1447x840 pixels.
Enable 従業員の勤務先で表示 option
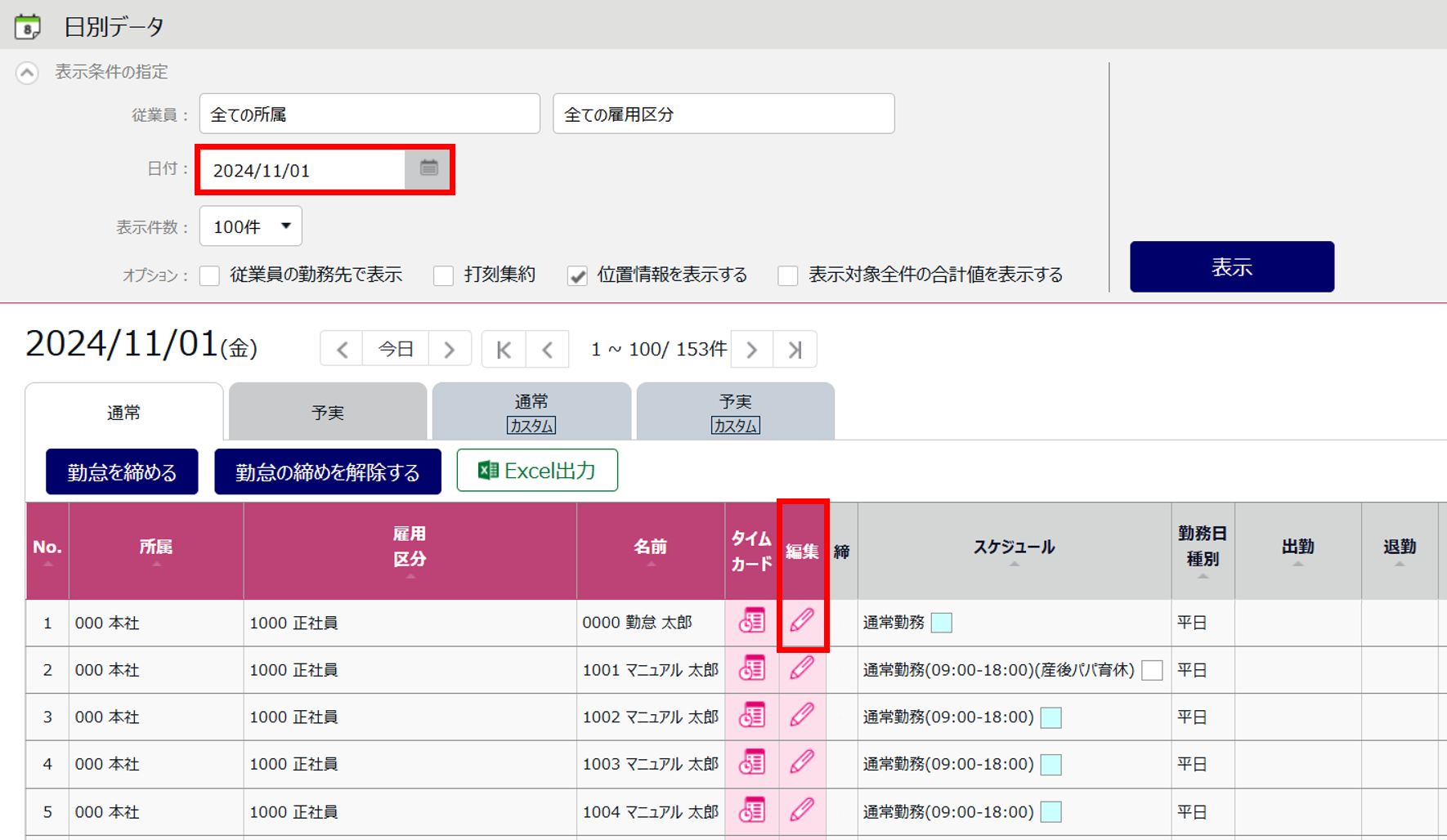point(210,275)
